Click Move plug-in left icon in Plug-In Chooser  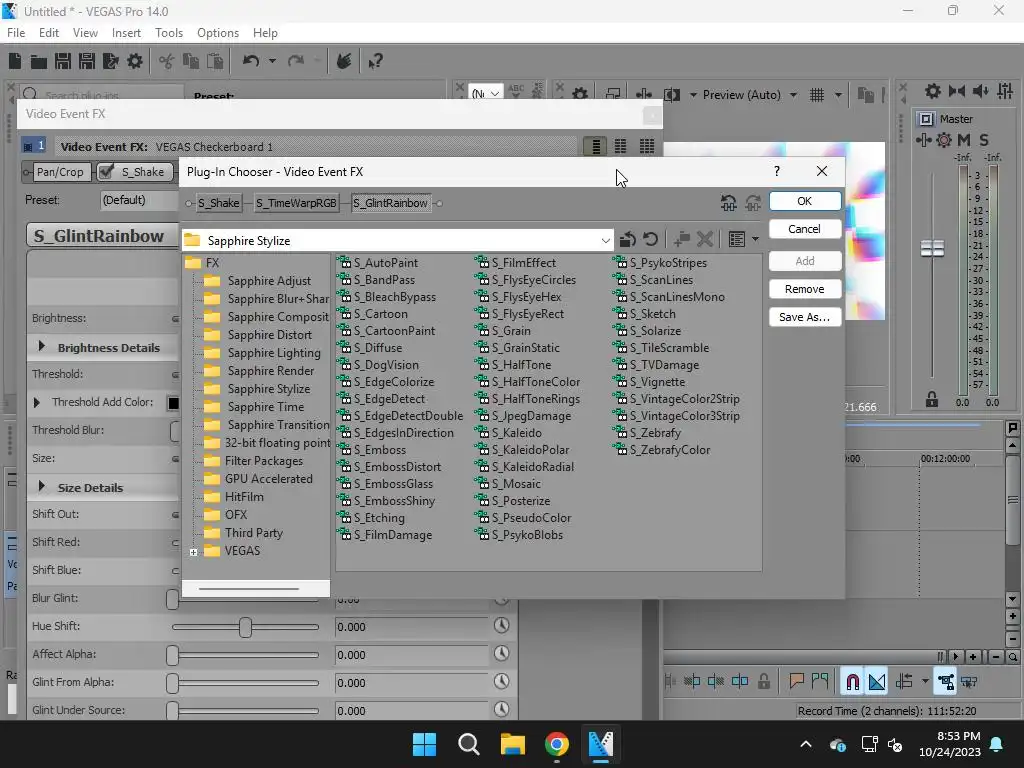(x=729, y=203)
